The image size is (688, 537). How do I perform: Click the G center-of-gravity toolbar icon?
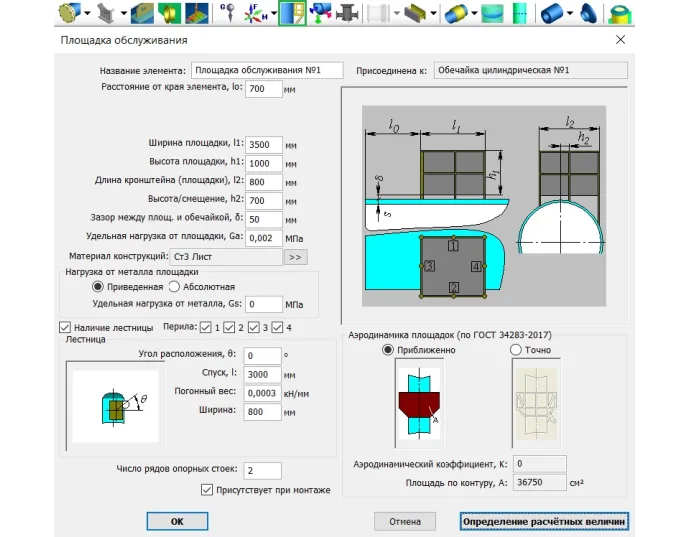click(227, 13)
